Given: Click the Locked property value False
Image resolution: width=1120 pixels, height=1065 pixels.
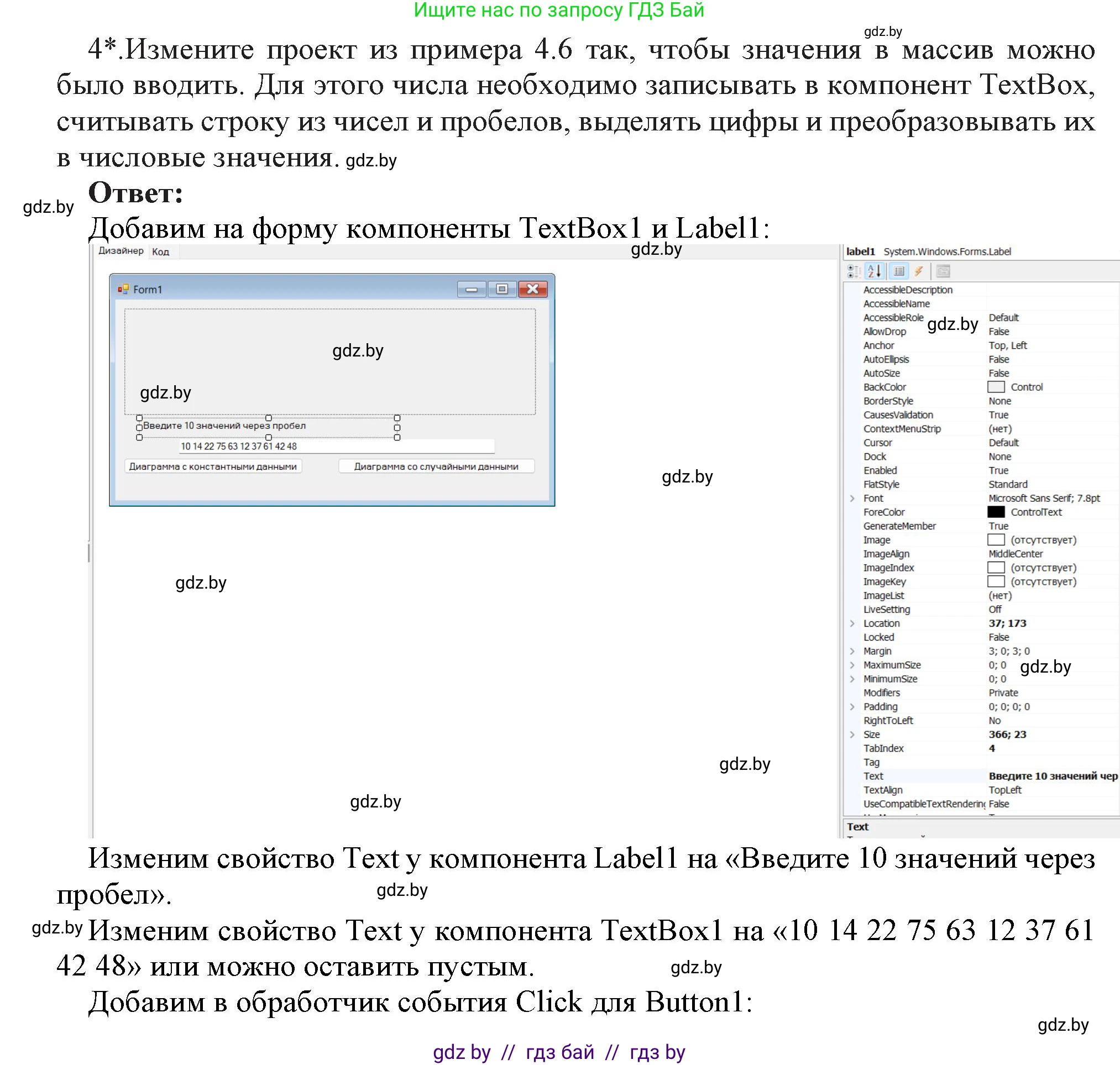Looking at the screenshot, I should (998, 637).
